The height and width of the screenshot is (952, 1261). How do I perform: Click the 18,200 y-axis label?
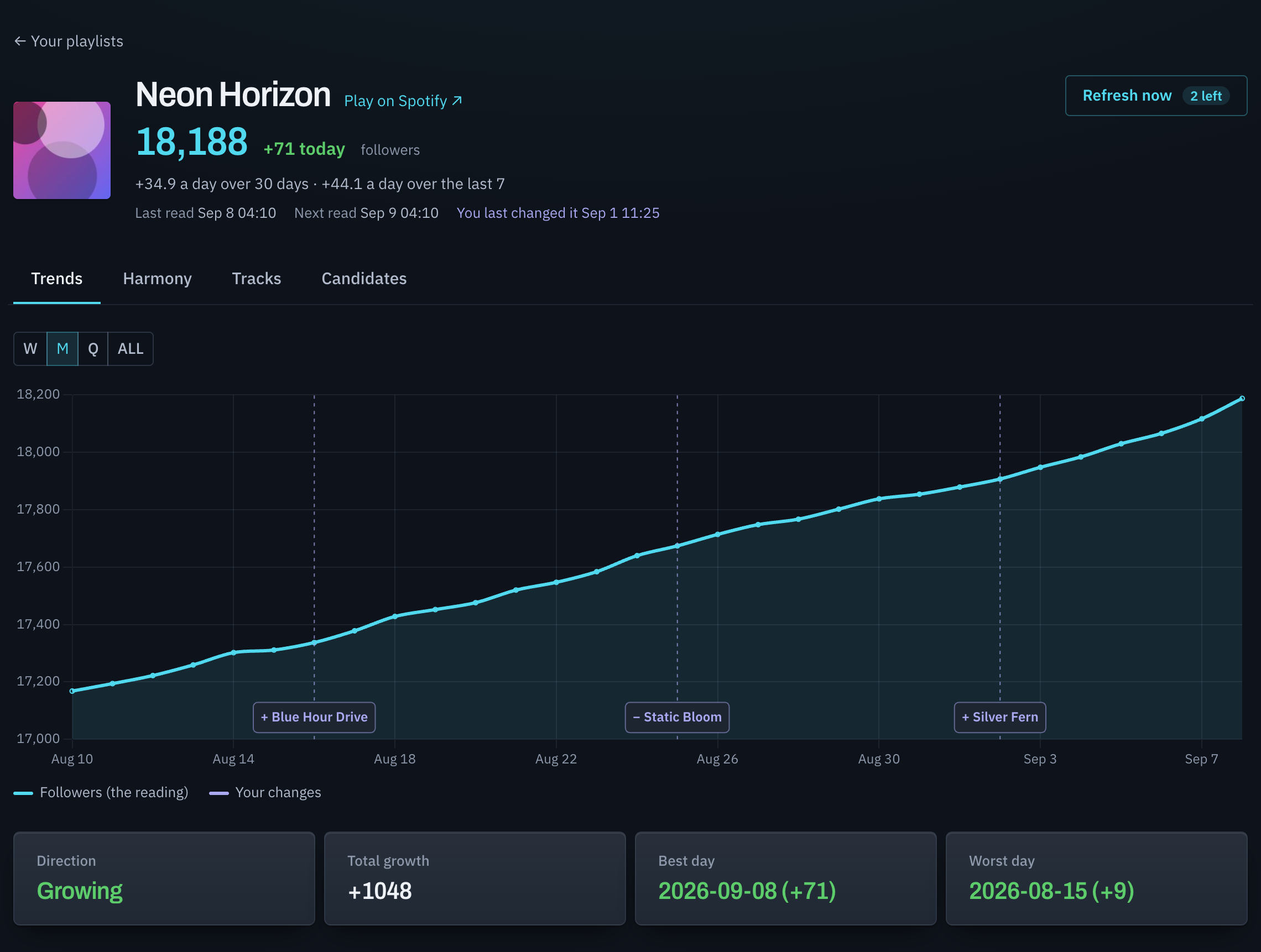38,394
